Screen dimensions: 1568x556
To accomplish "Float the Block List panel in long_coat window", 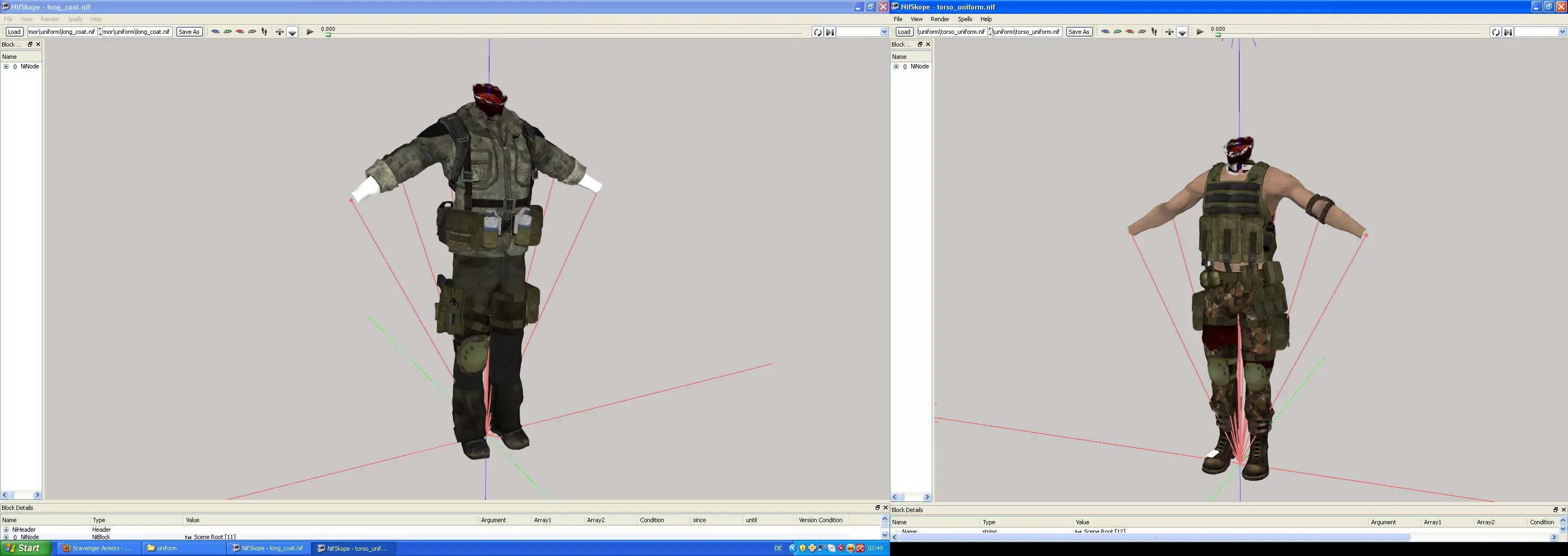I will coord(30,44).
